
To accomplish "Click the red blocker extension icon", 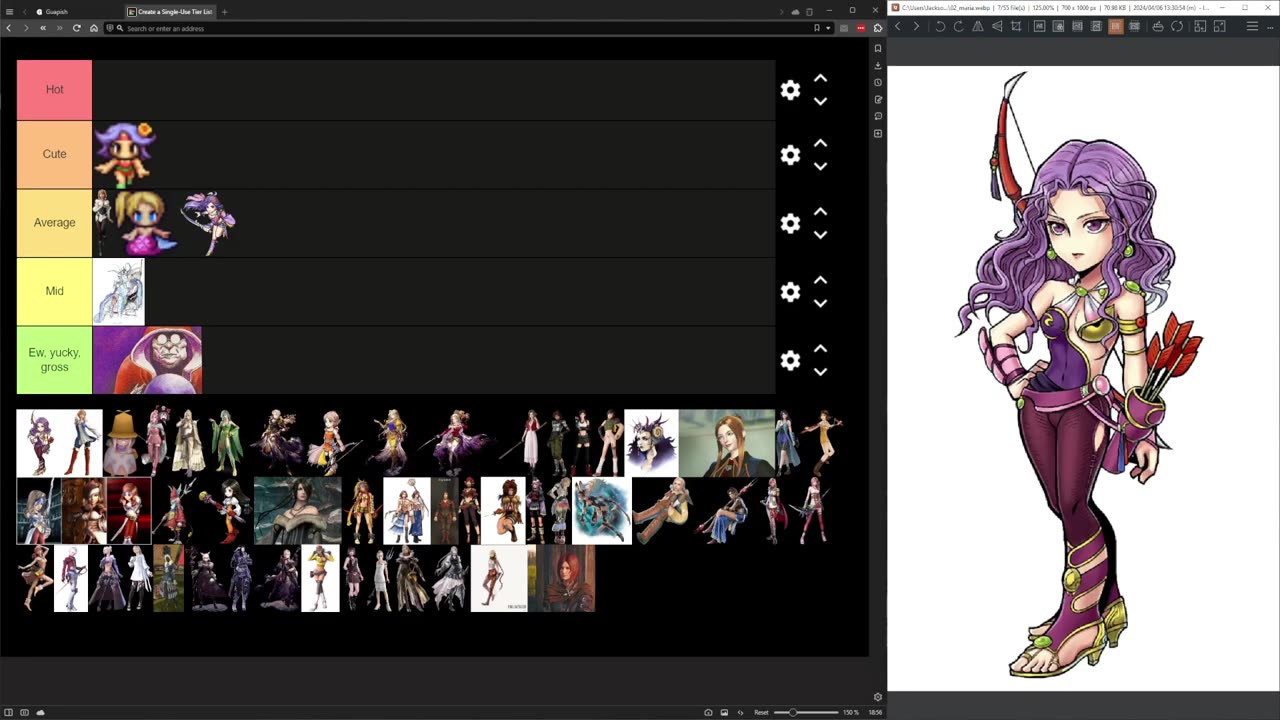I will point(860,28).
